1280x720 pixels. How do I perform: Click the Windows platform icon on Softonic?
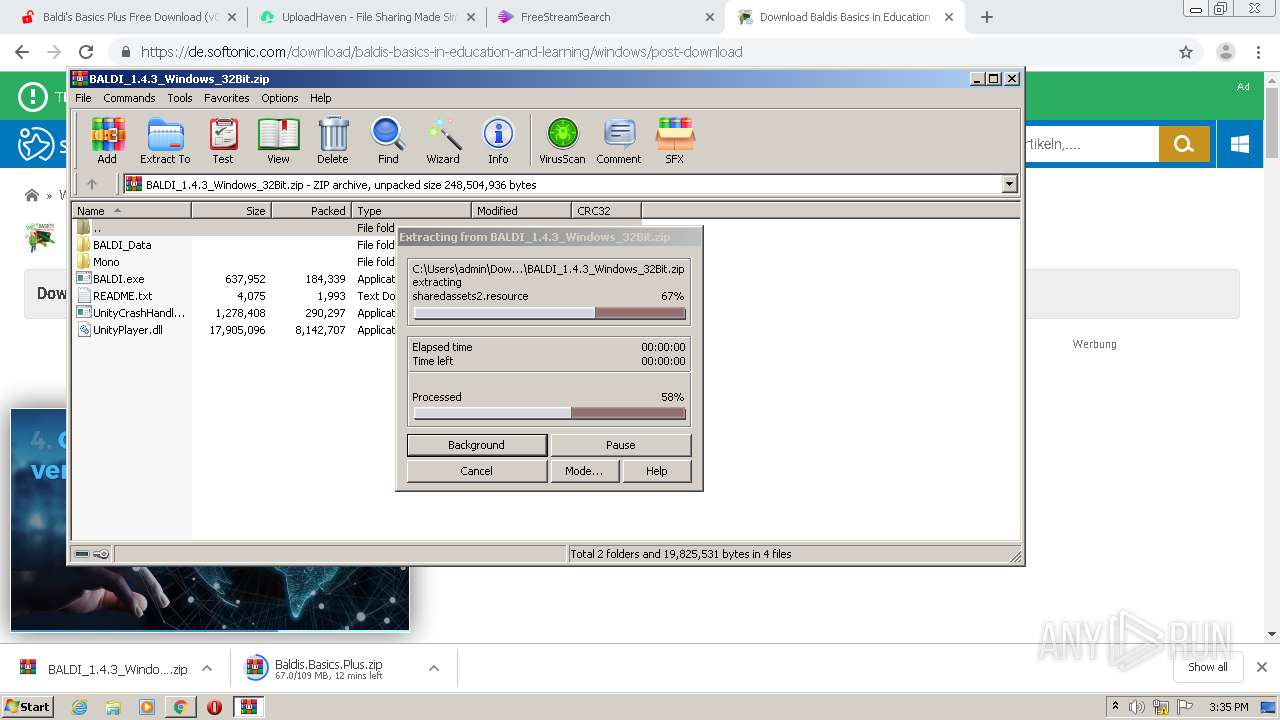pos(1240,144)
